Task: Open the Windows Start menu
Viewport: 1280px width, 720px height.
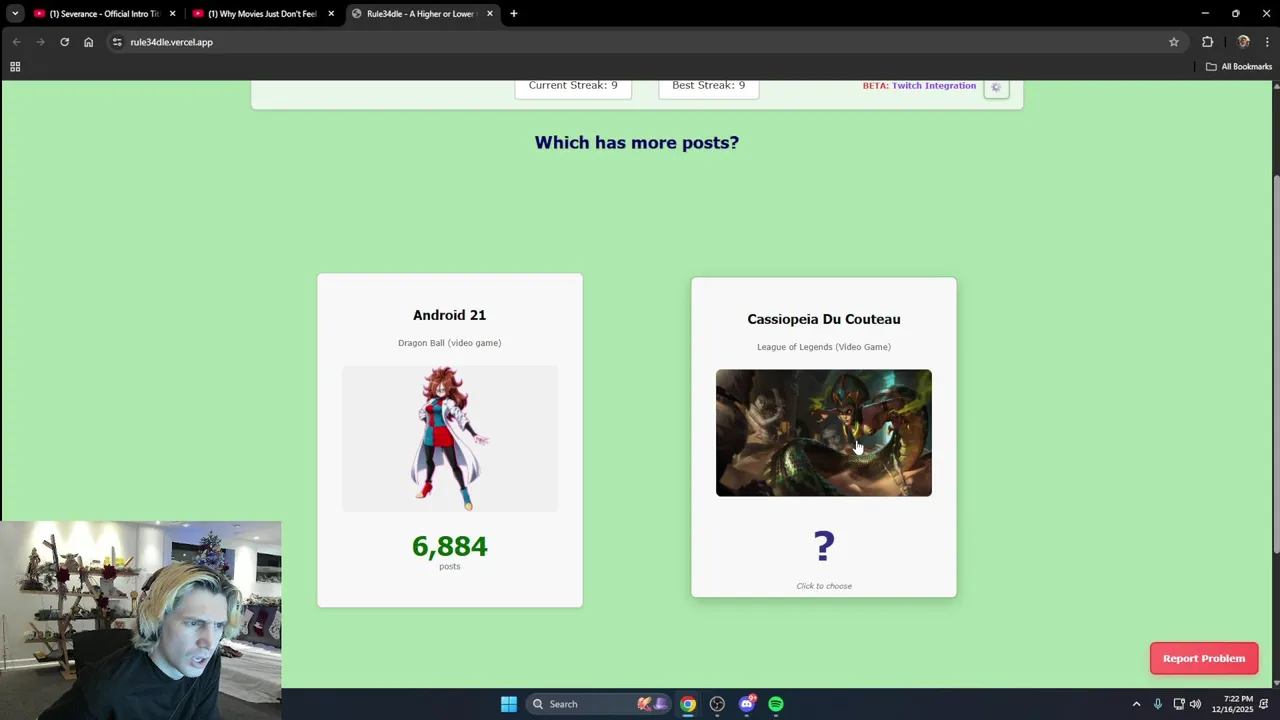Action: (508, 704)
